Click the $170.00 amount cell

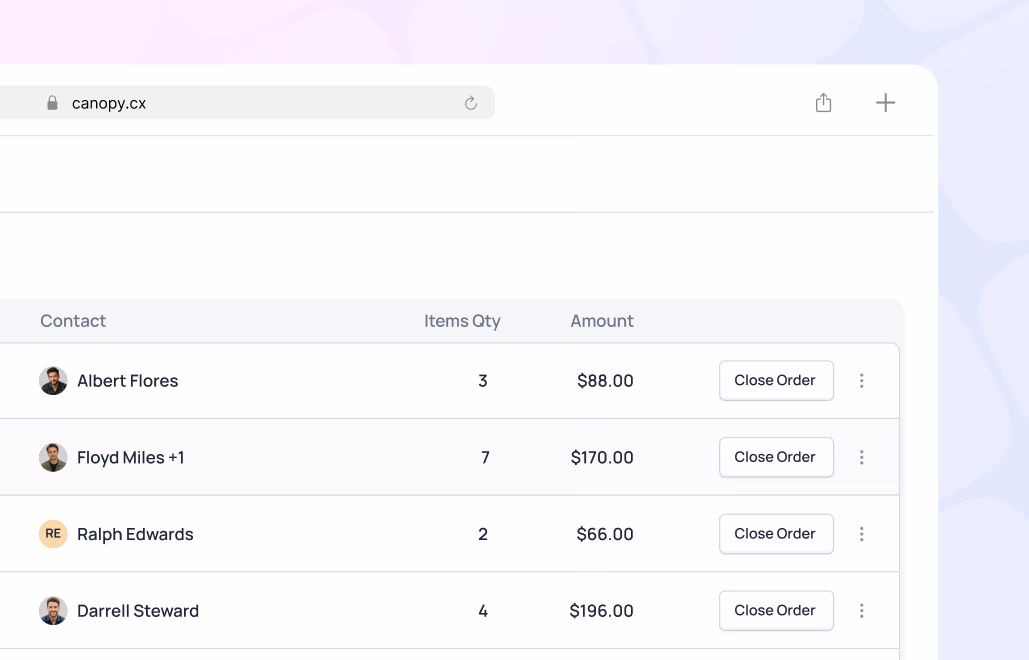[x=602, y=458]
